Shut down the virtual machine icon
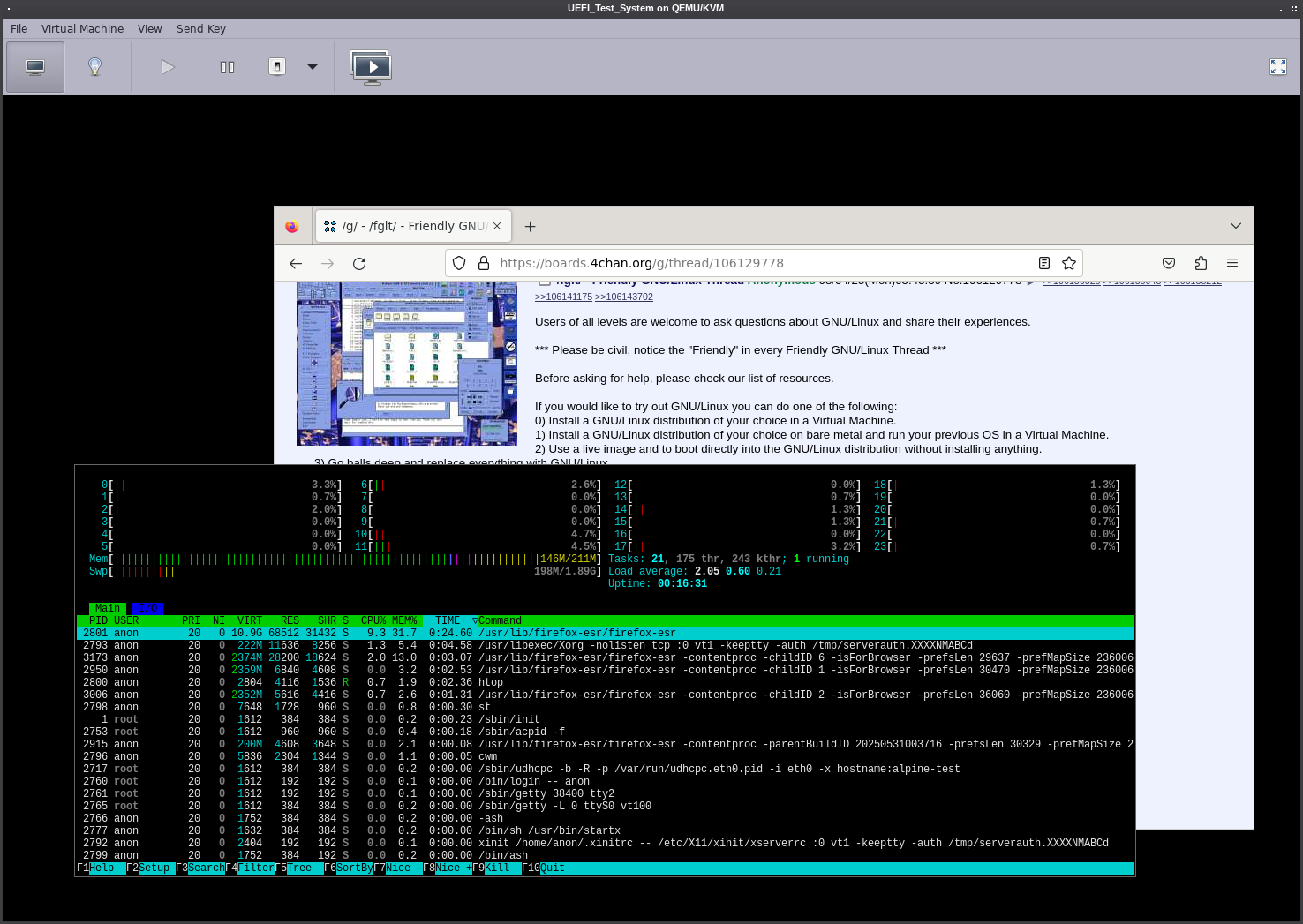This screenshot has width=1303, height=924. tap(277, 67)
